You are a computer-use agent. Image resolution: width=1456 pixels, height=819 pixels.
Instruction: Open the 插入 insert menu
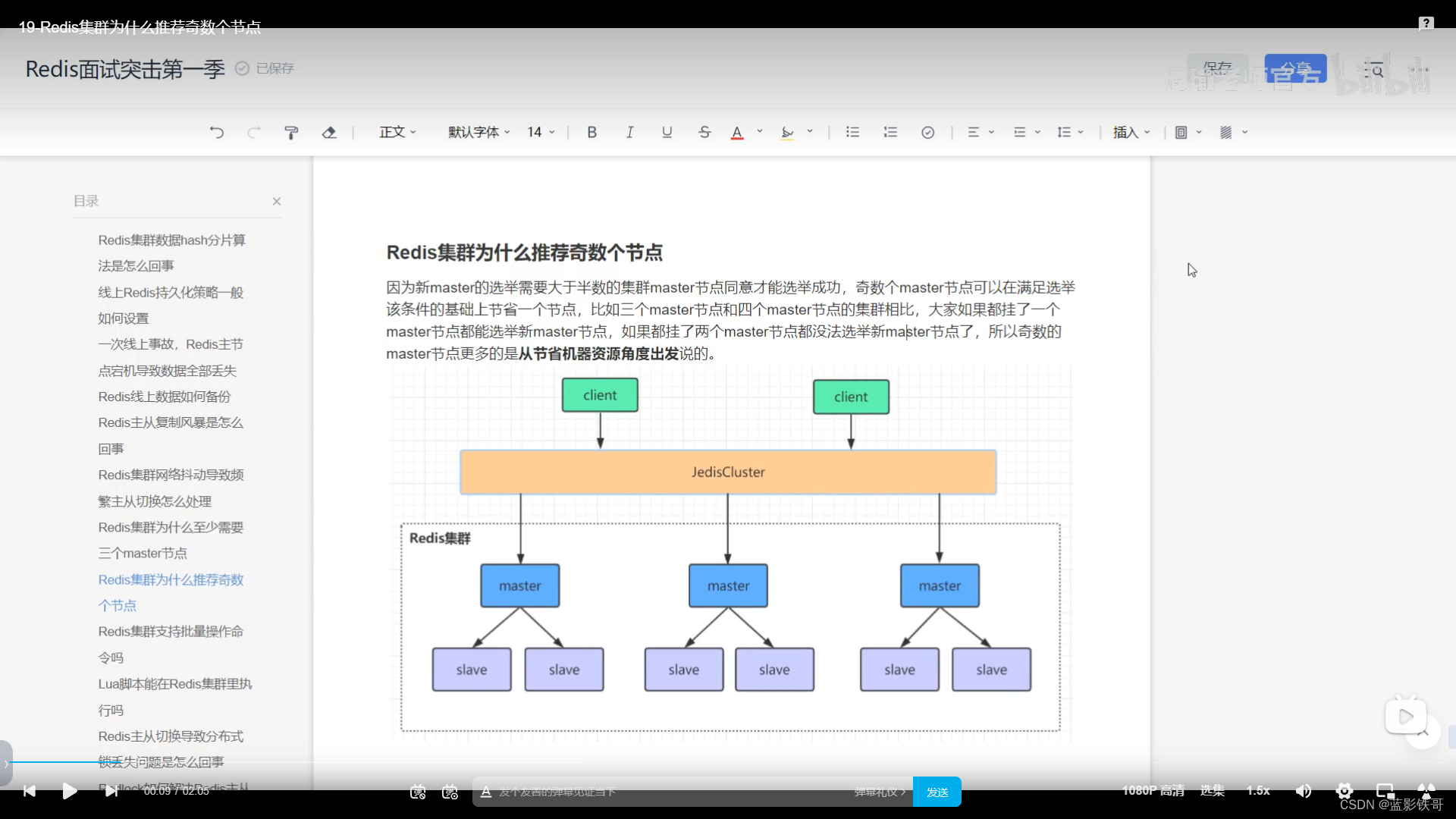[x=1131, y=133]
